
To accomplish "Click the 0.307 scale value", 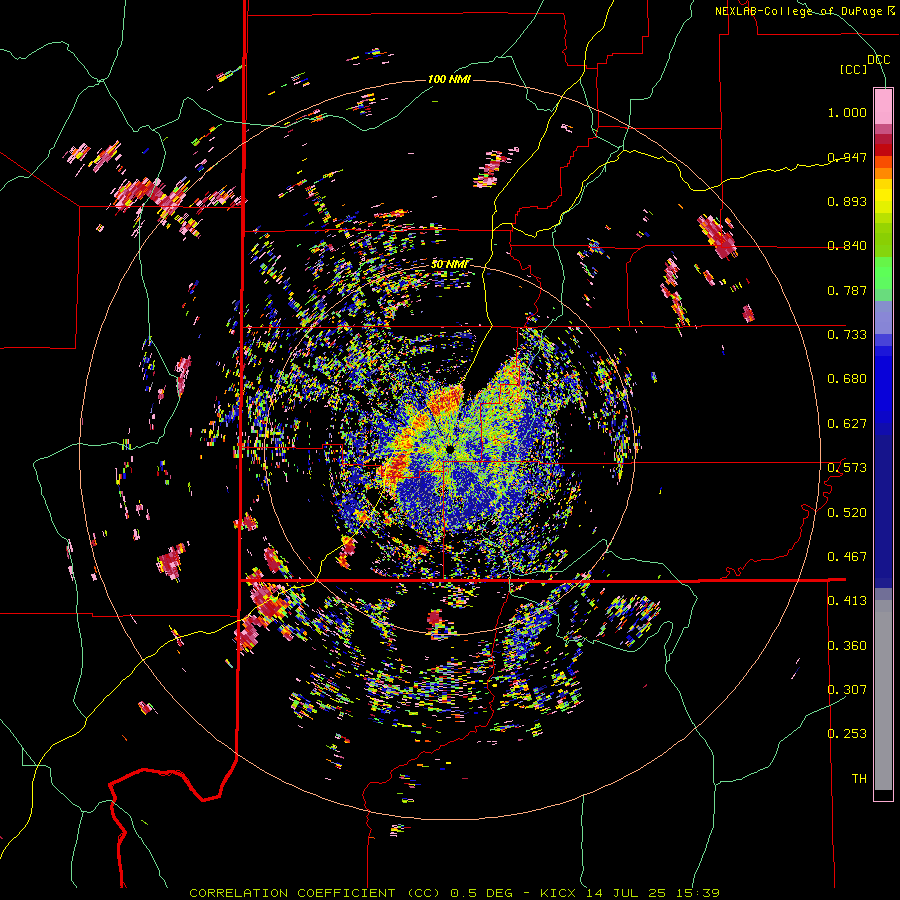I will [x=847, y=690].
